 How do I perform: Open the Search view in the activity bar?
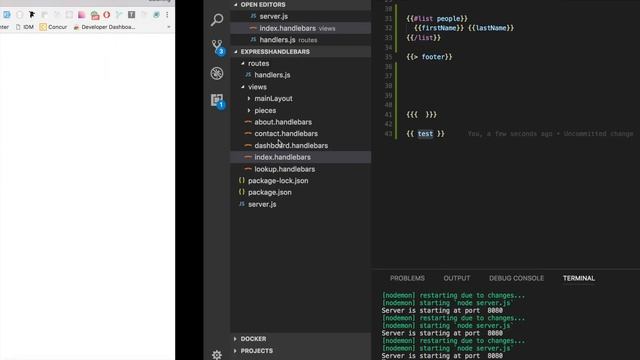pyautogui.click(x=217, y=19)
